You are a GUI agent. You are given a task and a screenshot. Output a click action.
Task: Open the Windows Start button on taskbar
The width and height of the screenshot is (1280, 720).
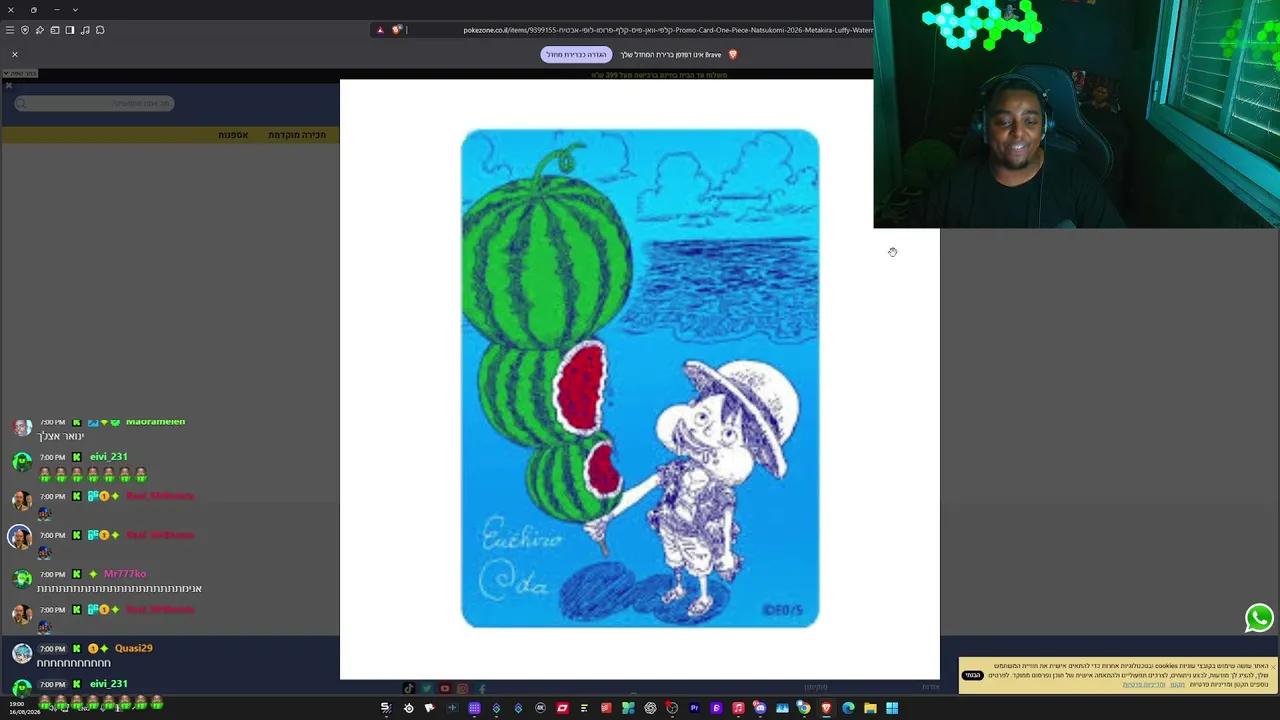[892, 708]
